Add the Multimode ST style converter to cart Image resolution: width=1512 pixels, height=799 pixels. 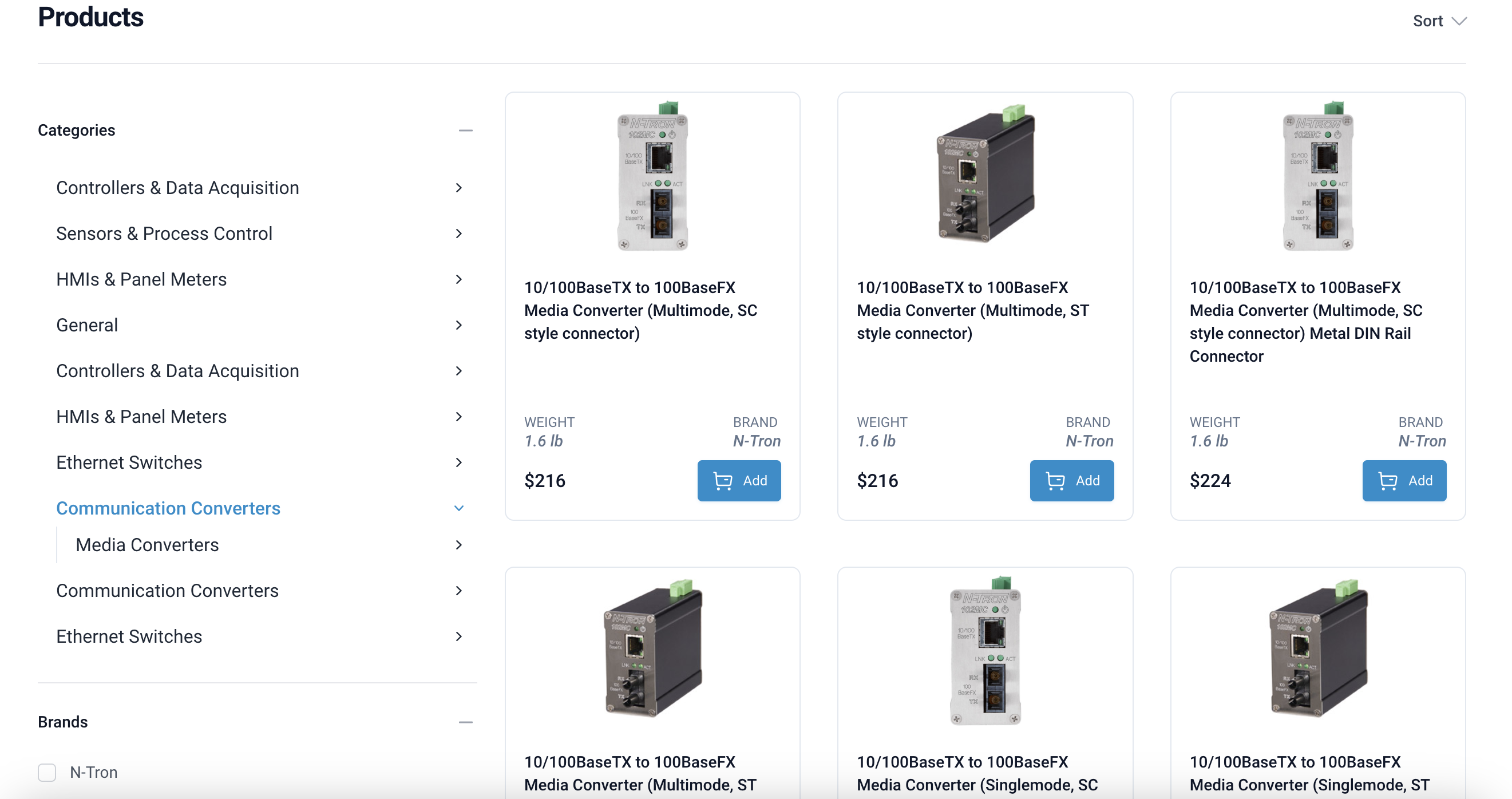tap(1071, 480)
